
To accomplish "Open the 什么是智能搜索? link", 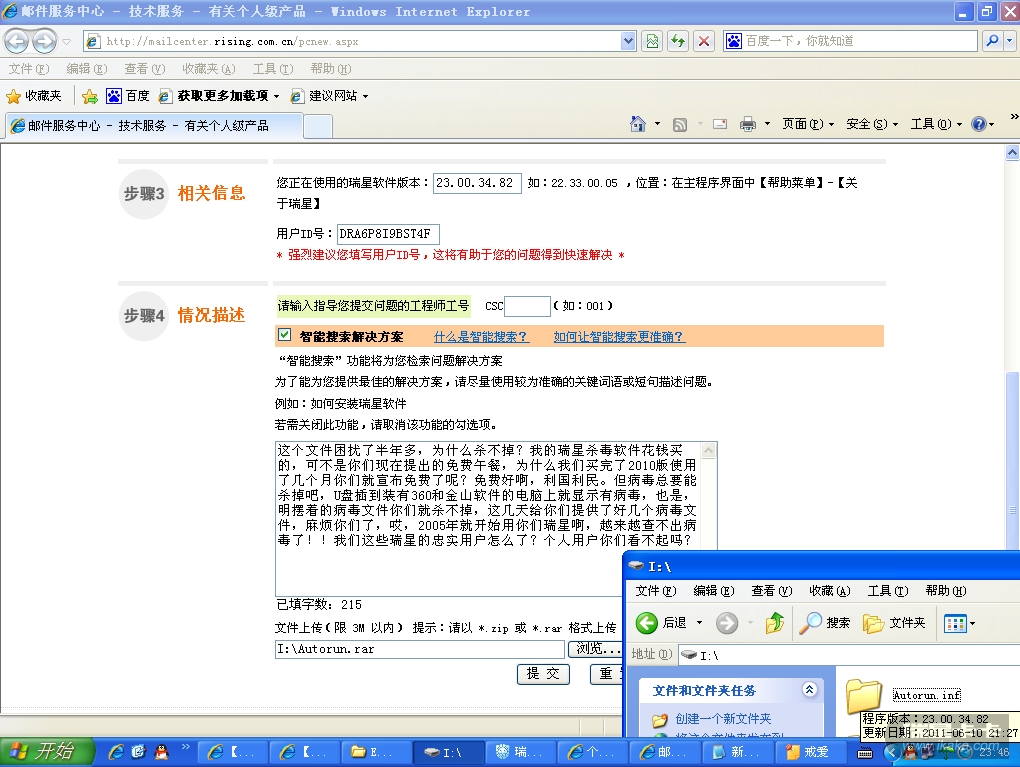I will [x=480, y=337].
